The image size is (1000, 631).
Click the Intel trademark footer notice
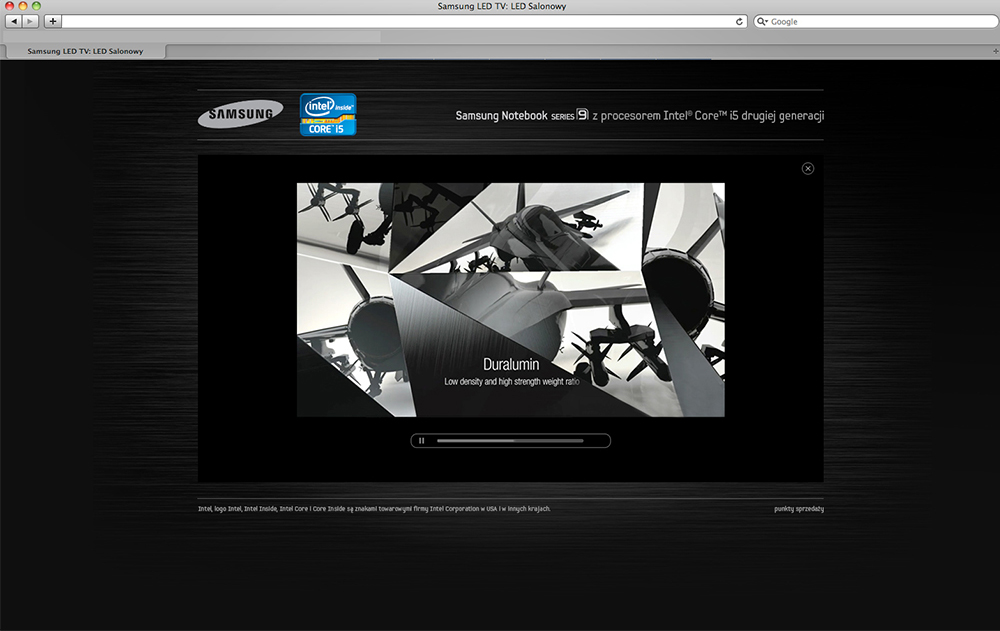click(x=374, y=509)
